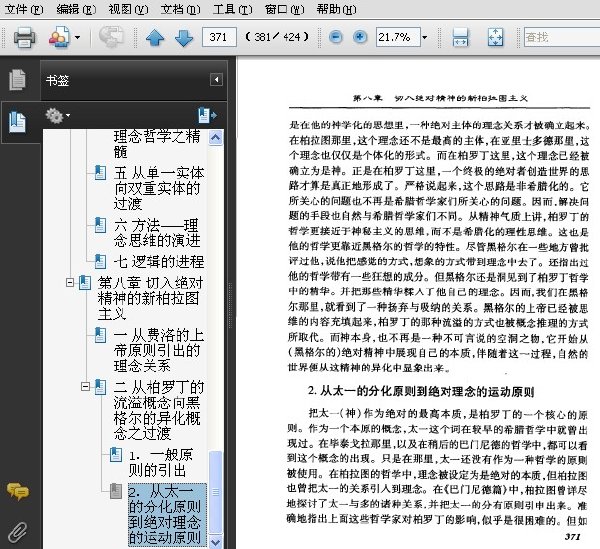Click the Print icon in toolbar
Viewport: 600px width, 549px height.
24,37
